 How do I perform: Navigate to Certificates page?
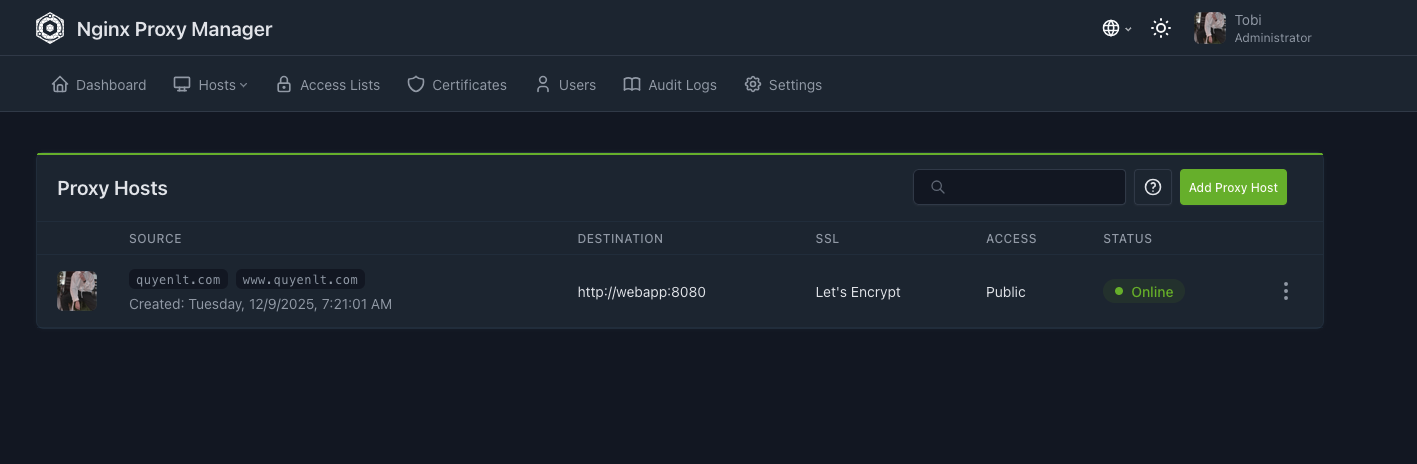point(457,85)
